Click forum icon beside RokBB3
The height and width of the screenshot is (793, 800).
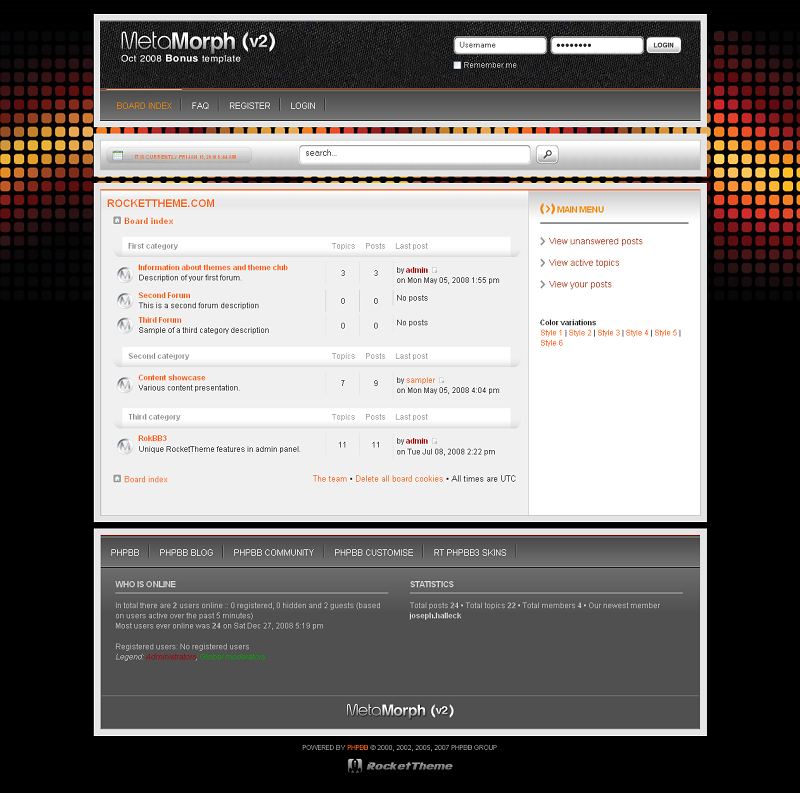[x=124, y=445]
